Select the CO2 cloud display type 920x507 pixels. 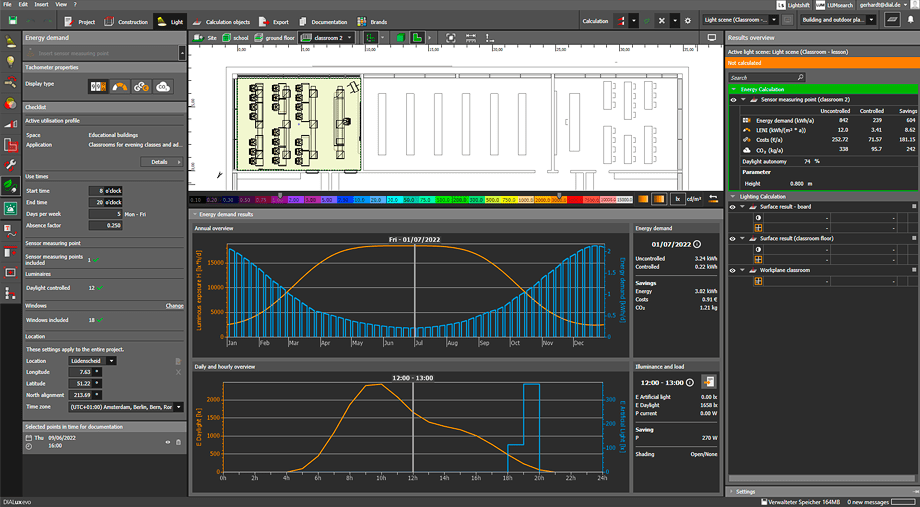tap(161, 87)
